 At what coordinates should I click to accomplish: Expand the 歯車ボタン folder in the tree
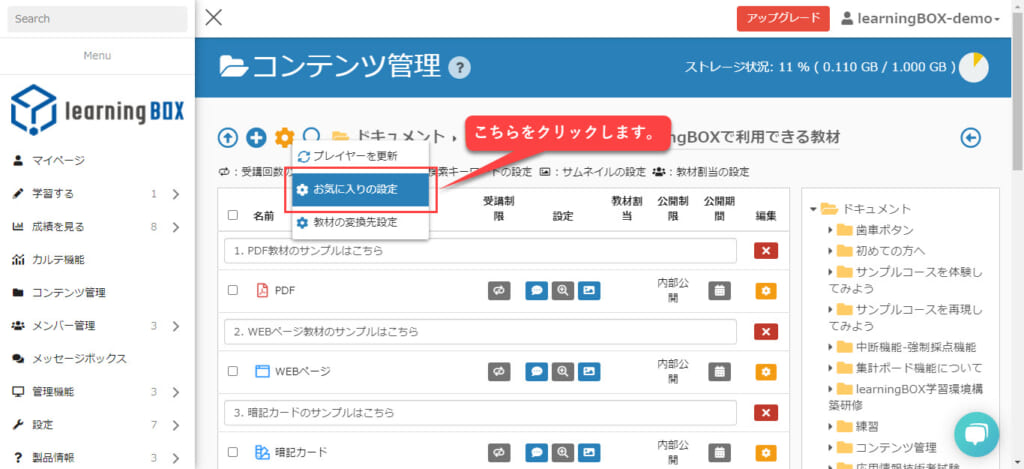point(831,230)
